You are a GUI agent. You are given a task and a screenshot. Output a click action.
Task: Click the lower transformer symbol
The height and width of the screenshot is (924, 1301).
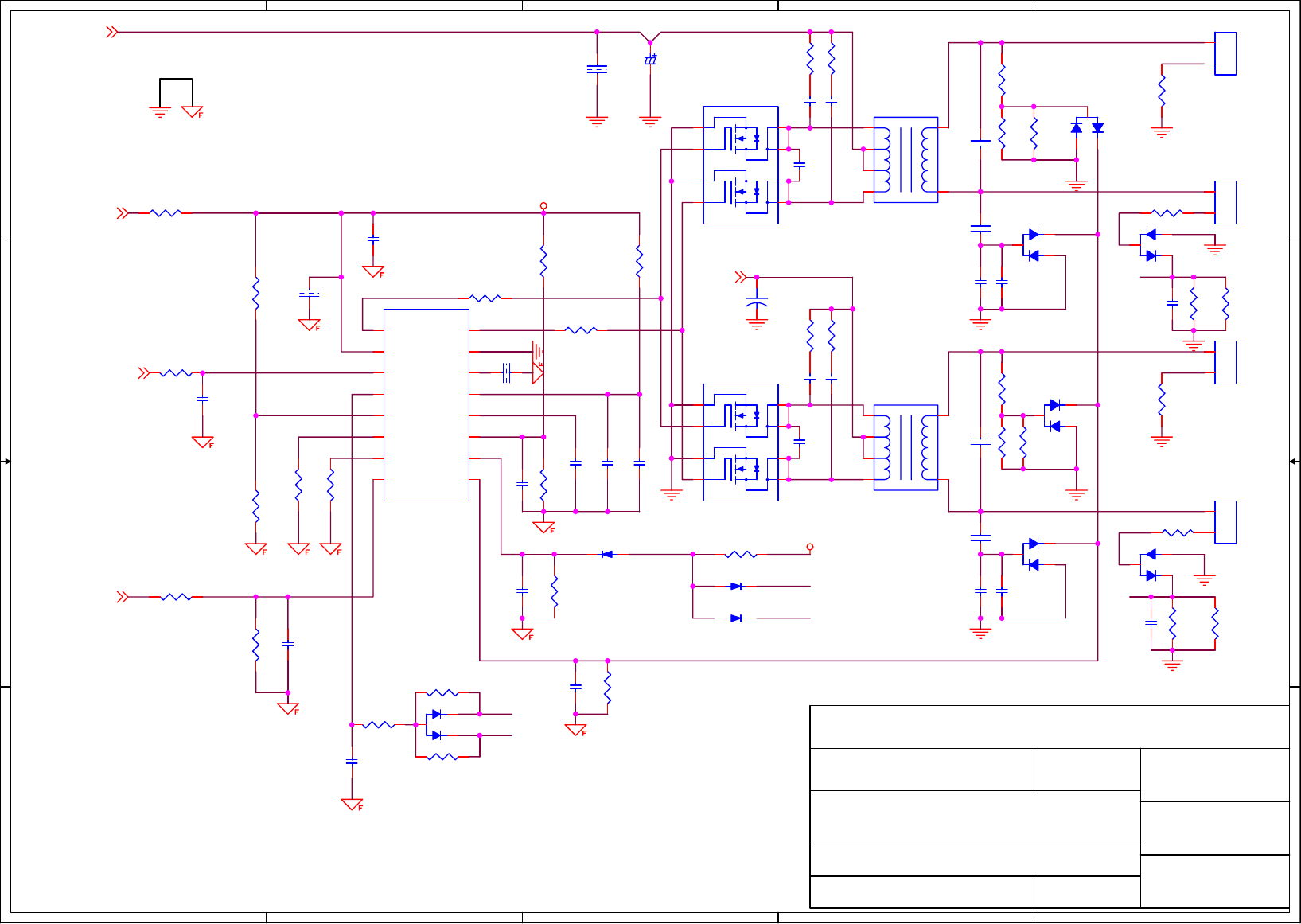coord(906,447)
